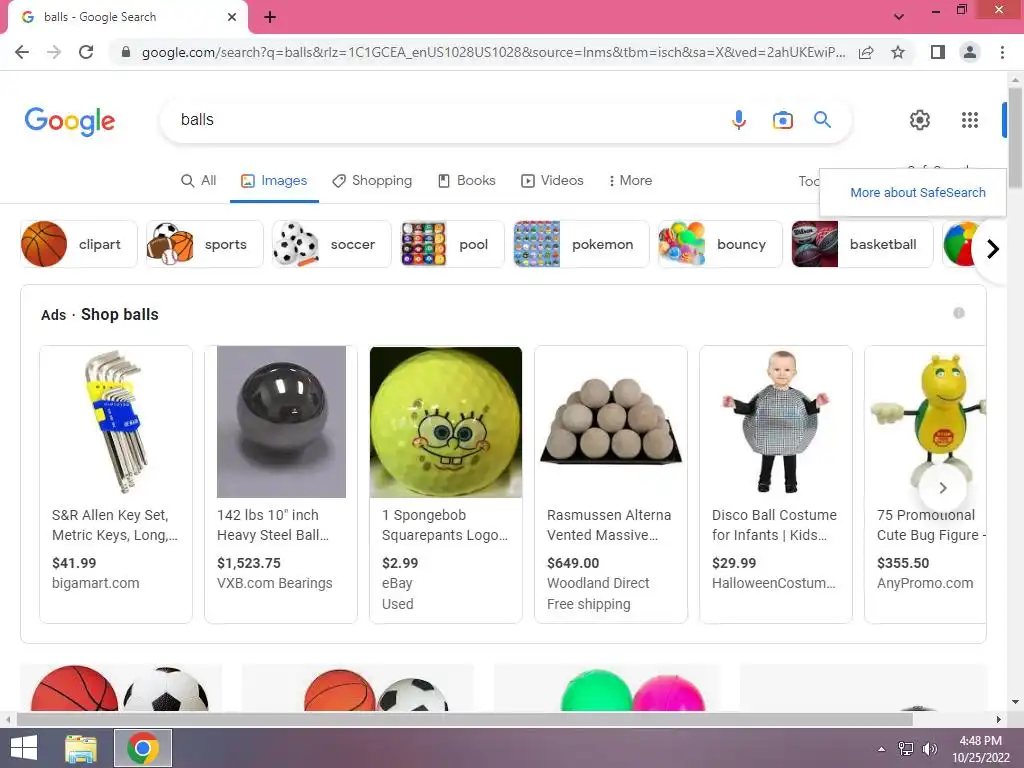
Task: Open the S&R Allen Key Set ad
Action: [116, 484]
